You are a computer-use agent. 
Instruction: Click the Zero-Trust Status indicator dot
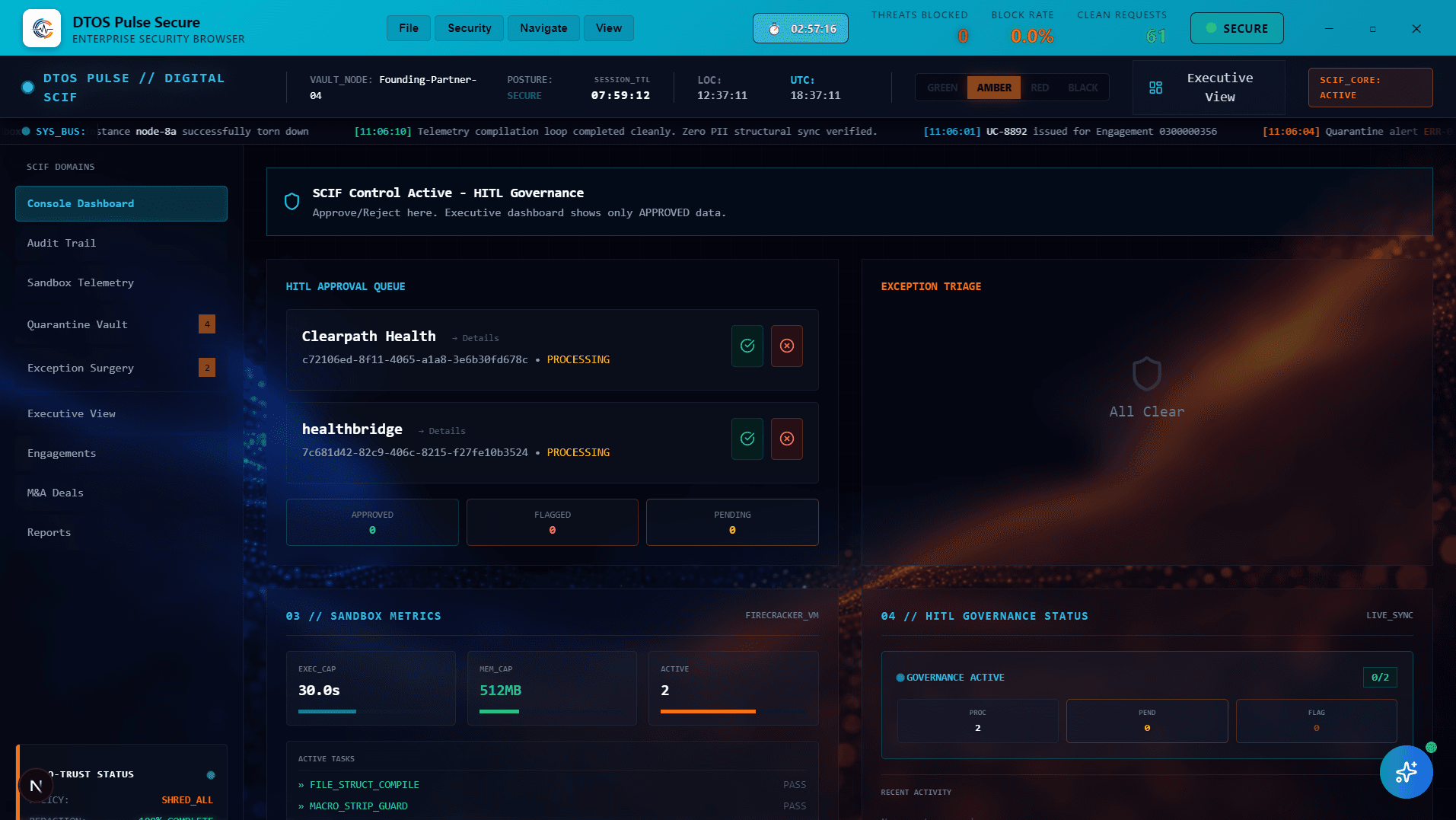pos(211,775)
